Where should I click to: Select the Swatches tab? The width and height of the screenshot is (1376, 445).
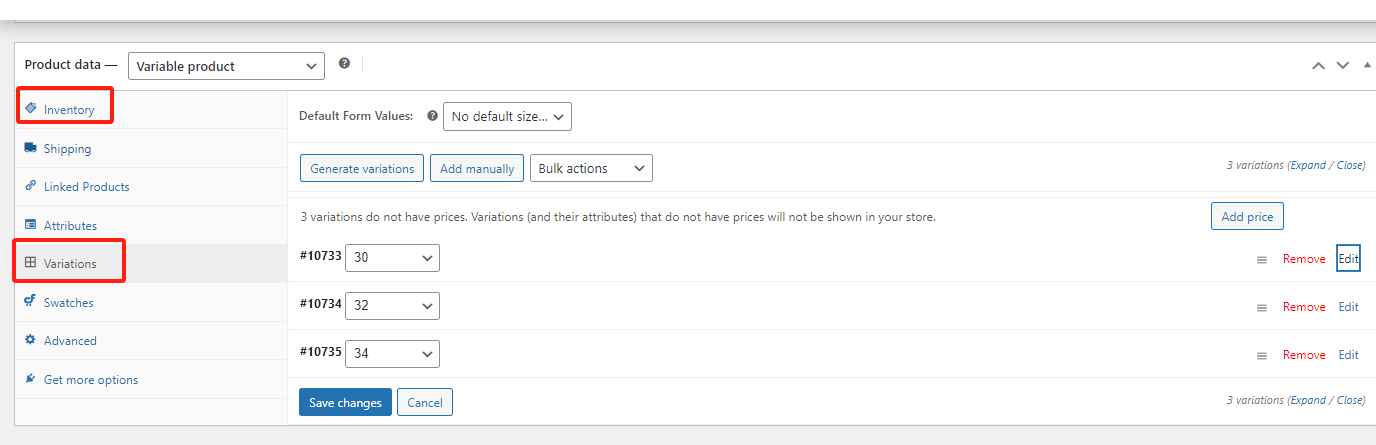click(68, 303)
